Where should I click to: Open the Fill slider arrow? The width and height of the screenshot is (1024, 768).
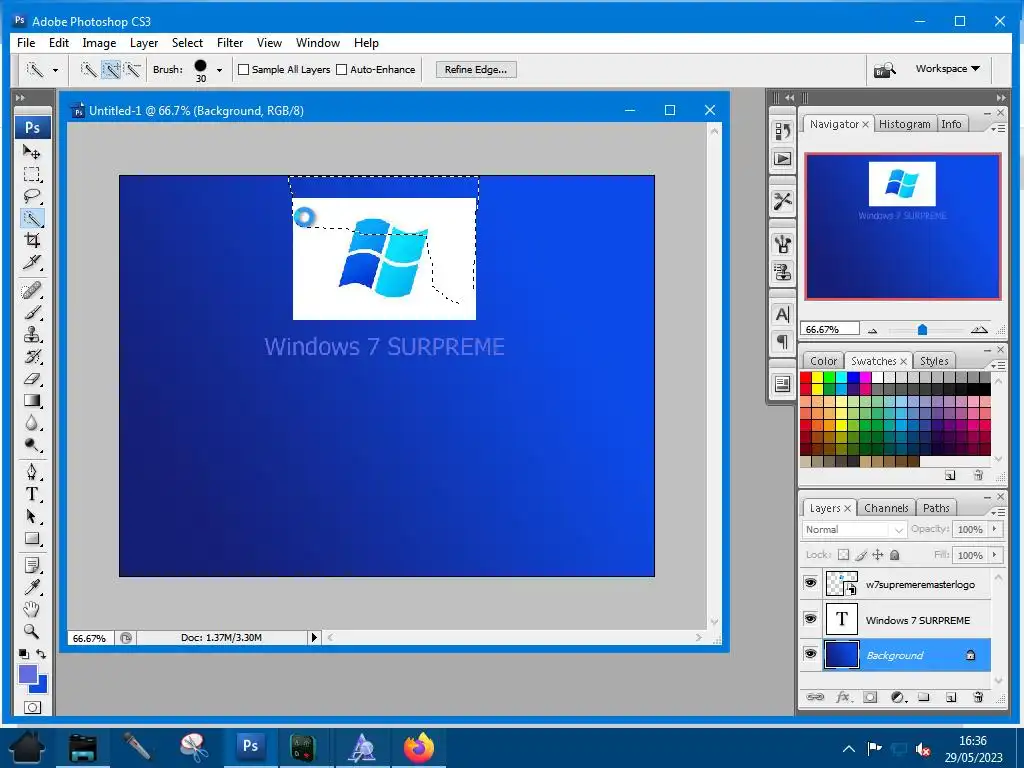click(995, 555)
